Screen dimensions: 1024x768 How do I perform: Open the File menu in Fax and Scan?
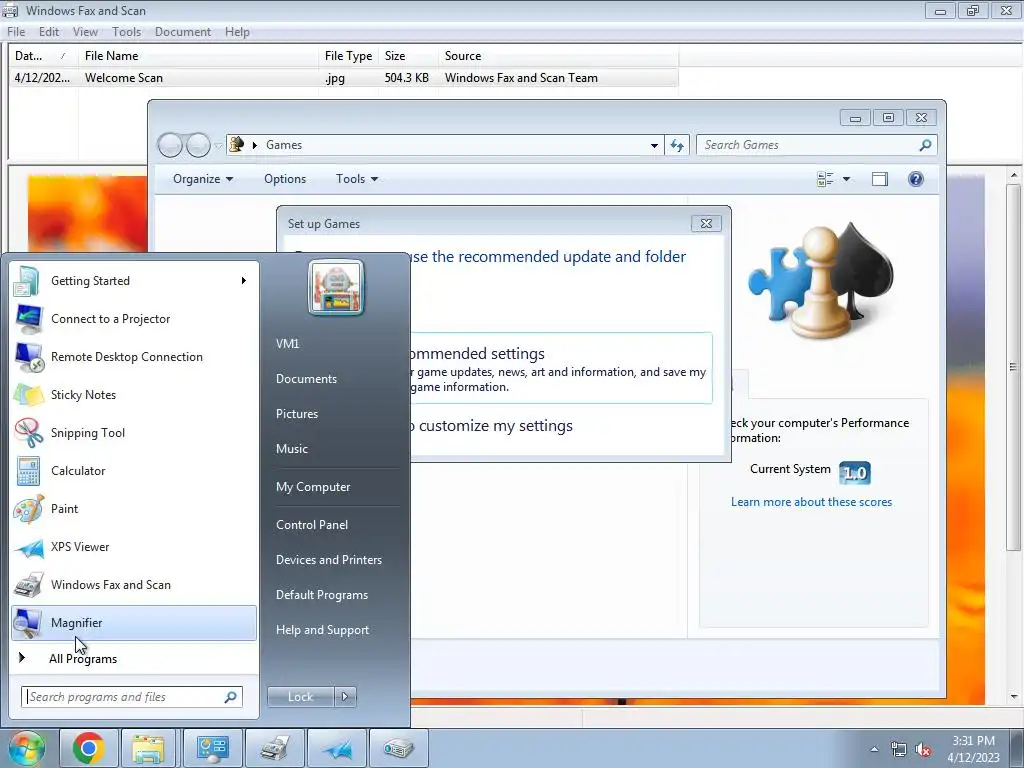[16, 31]
